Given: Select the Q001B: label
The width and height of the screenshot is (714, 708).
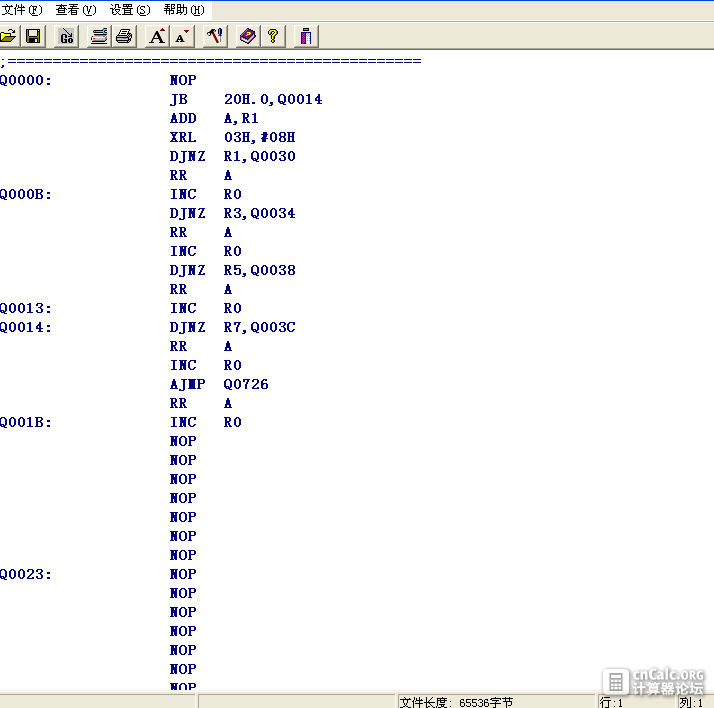Looking at the screenshot, I should coord(26,423).
